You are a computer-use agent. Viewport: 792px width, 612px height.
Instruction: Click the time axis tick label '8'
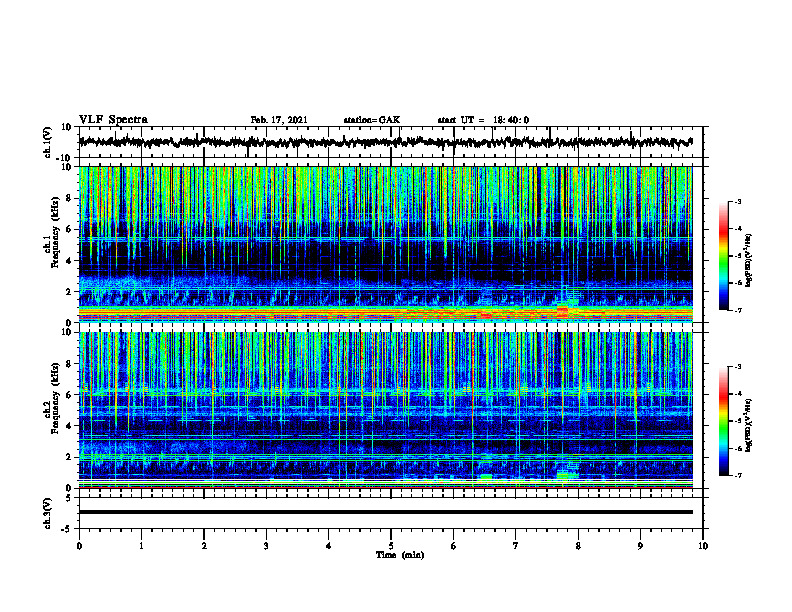[x=578, y=546]
